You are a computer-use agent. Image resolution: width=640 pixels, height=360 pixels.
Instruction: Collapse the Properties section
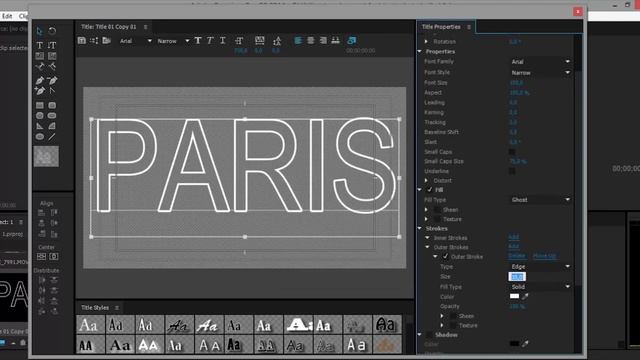pos(420,51)
